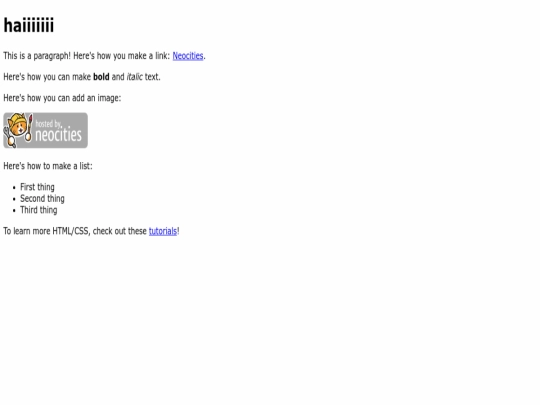The width and height of the screenshot is (540, 405).
Task: Open the Neocities hyperlink
Action: pos(188,56)
